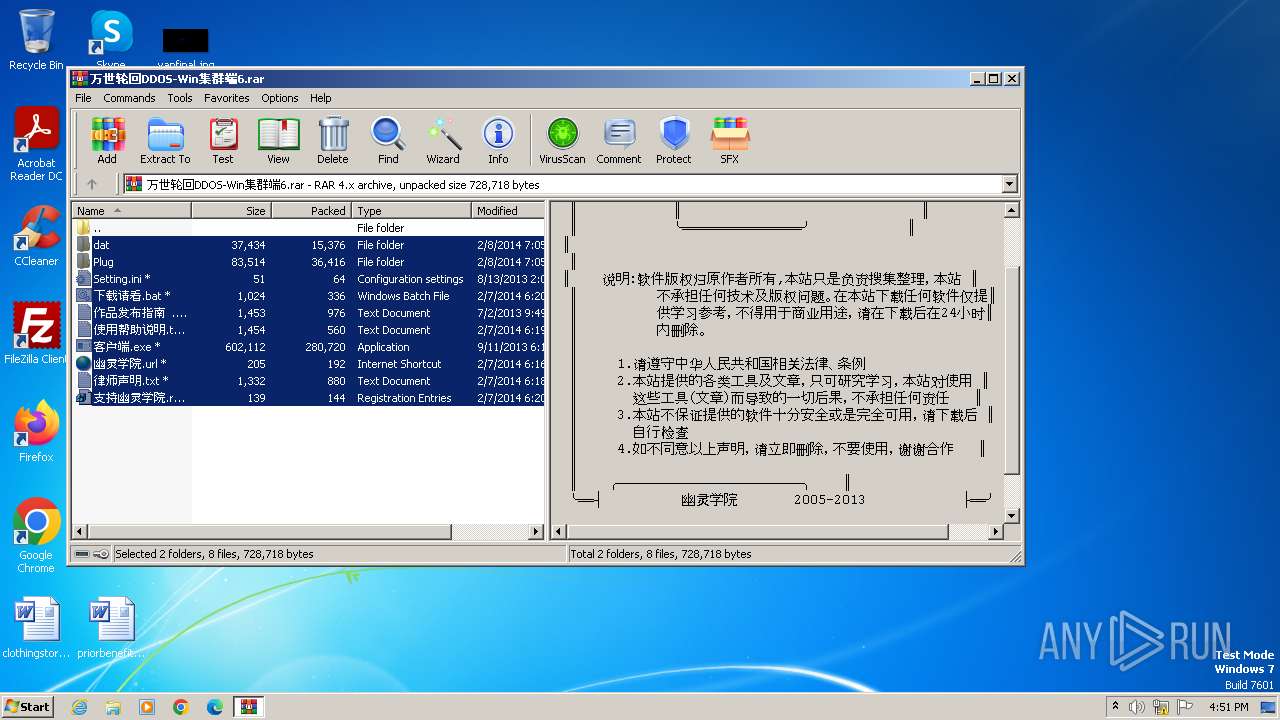
Task: Open Chrome from the taskbar
Action: [x=181, y=707]
